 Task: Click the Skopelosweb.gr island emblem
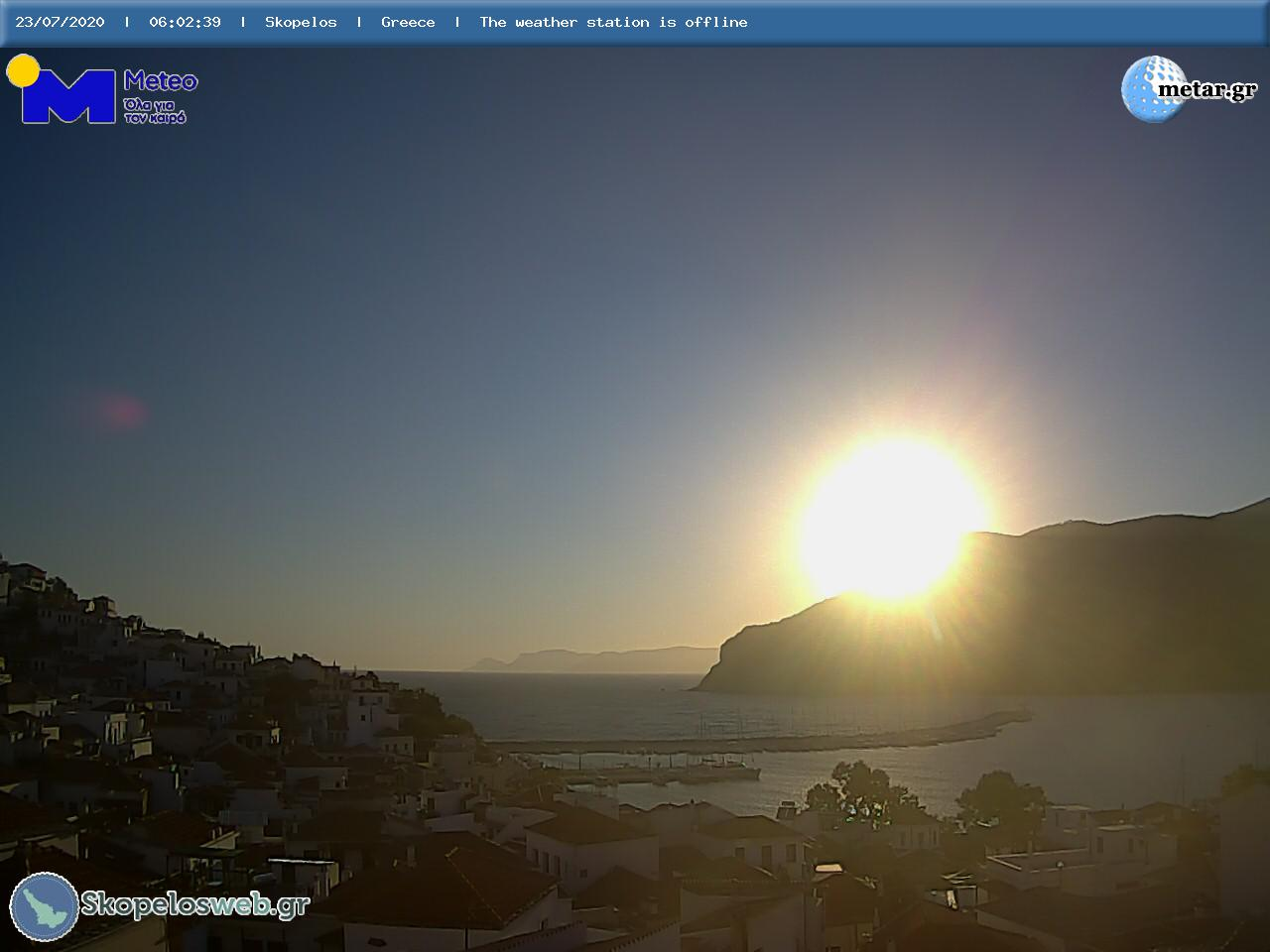click(x=45, y=906)
